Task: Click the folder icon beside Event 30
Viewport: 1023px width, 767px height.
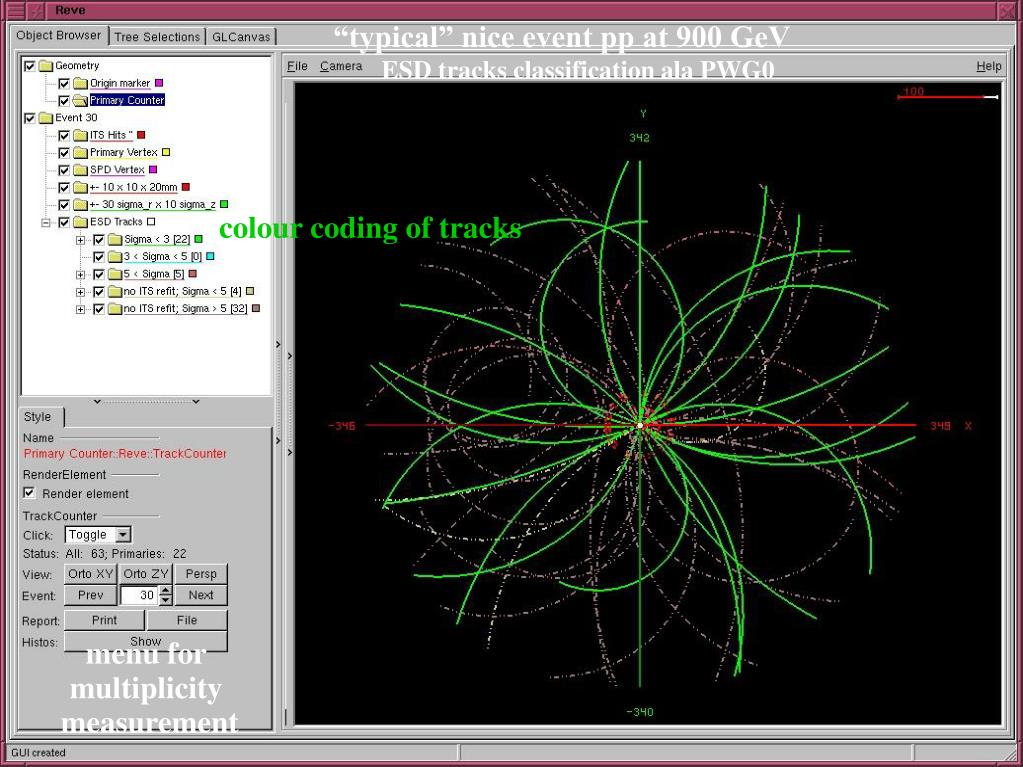Action: 45,118
